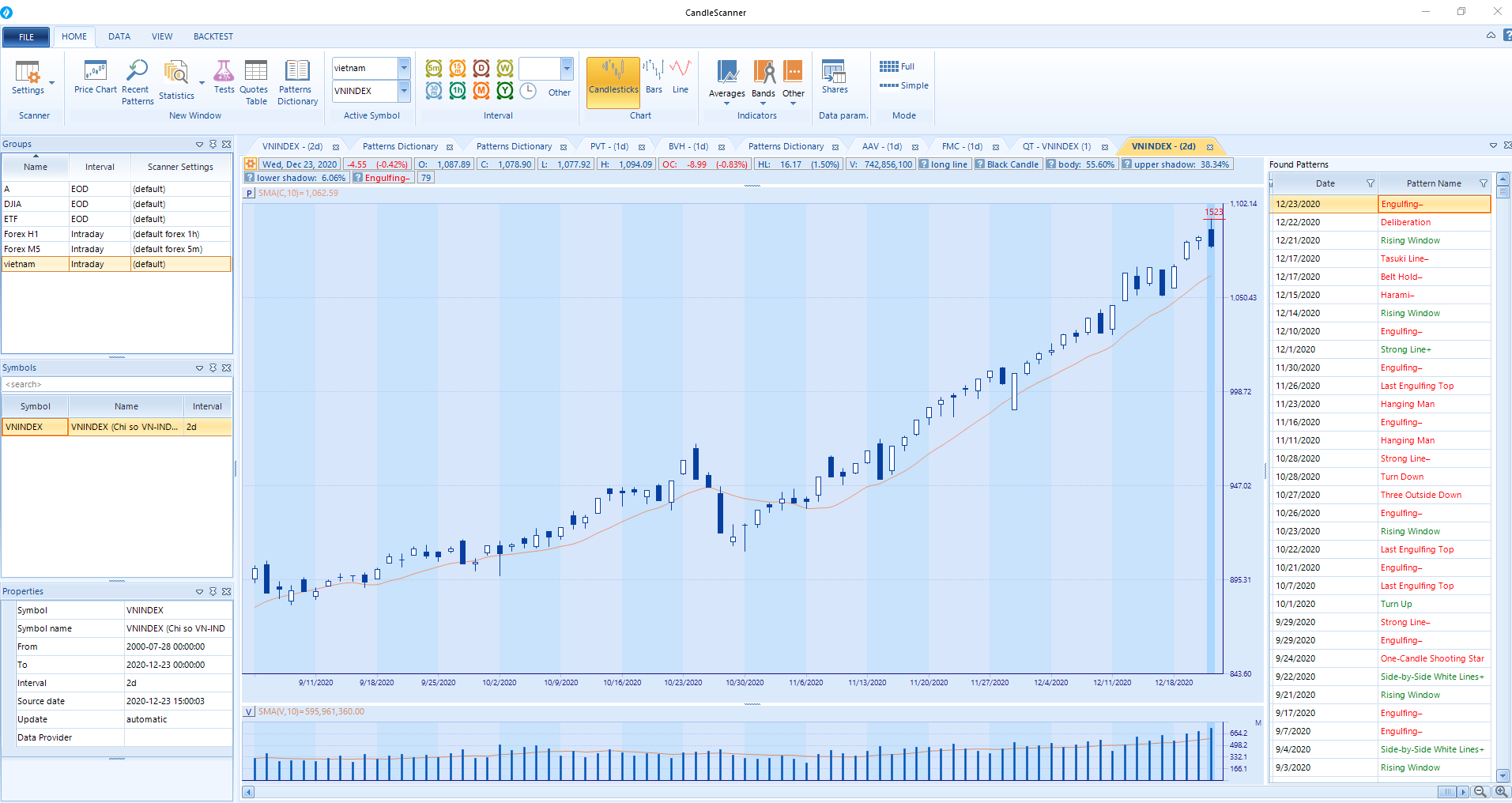Open a new Price Chart window
Screen dimensions: 1512x803
pos(95,78)
